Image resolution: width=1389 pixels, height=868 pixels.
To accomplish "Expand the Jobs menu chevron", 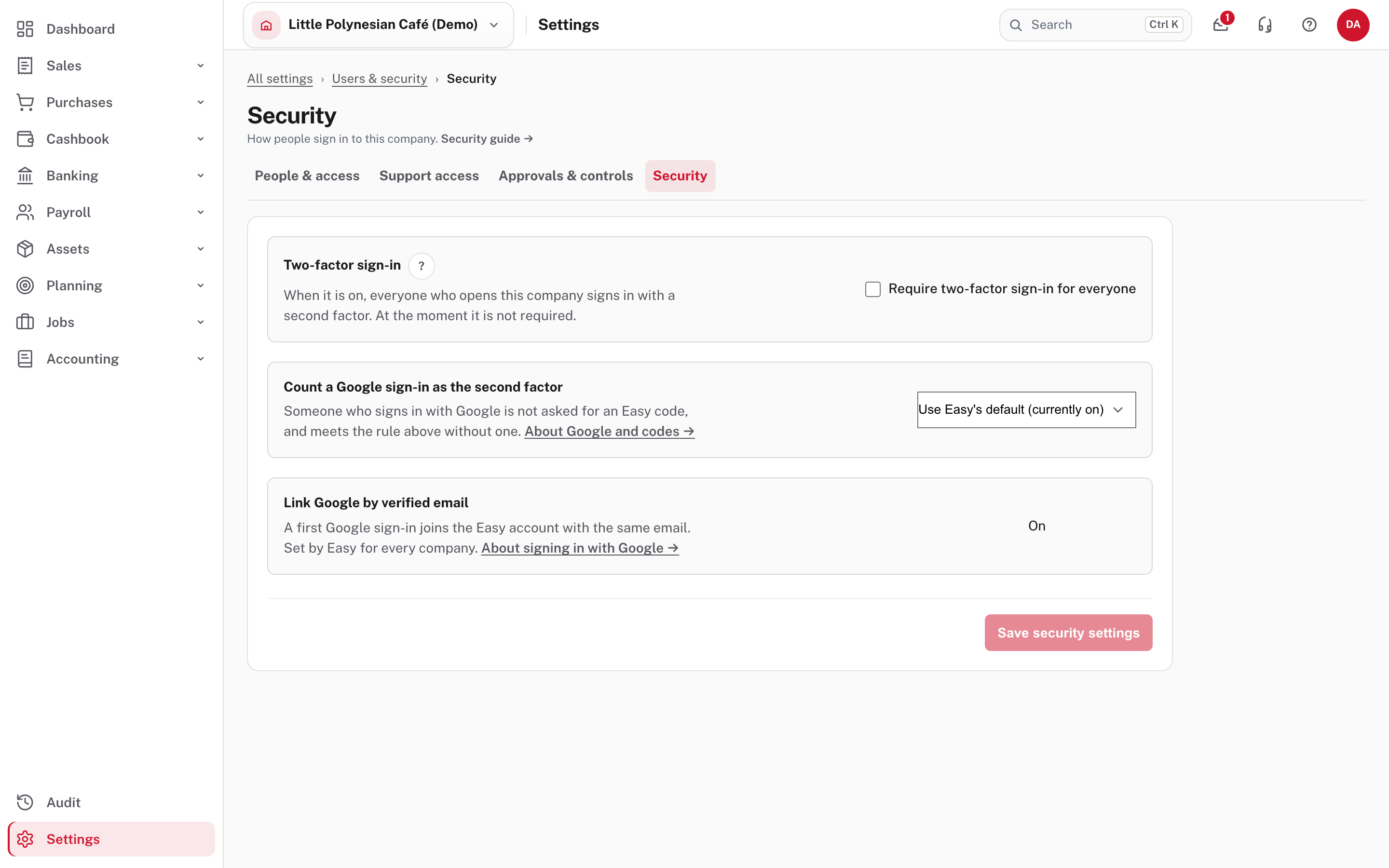I will (201, 322).
